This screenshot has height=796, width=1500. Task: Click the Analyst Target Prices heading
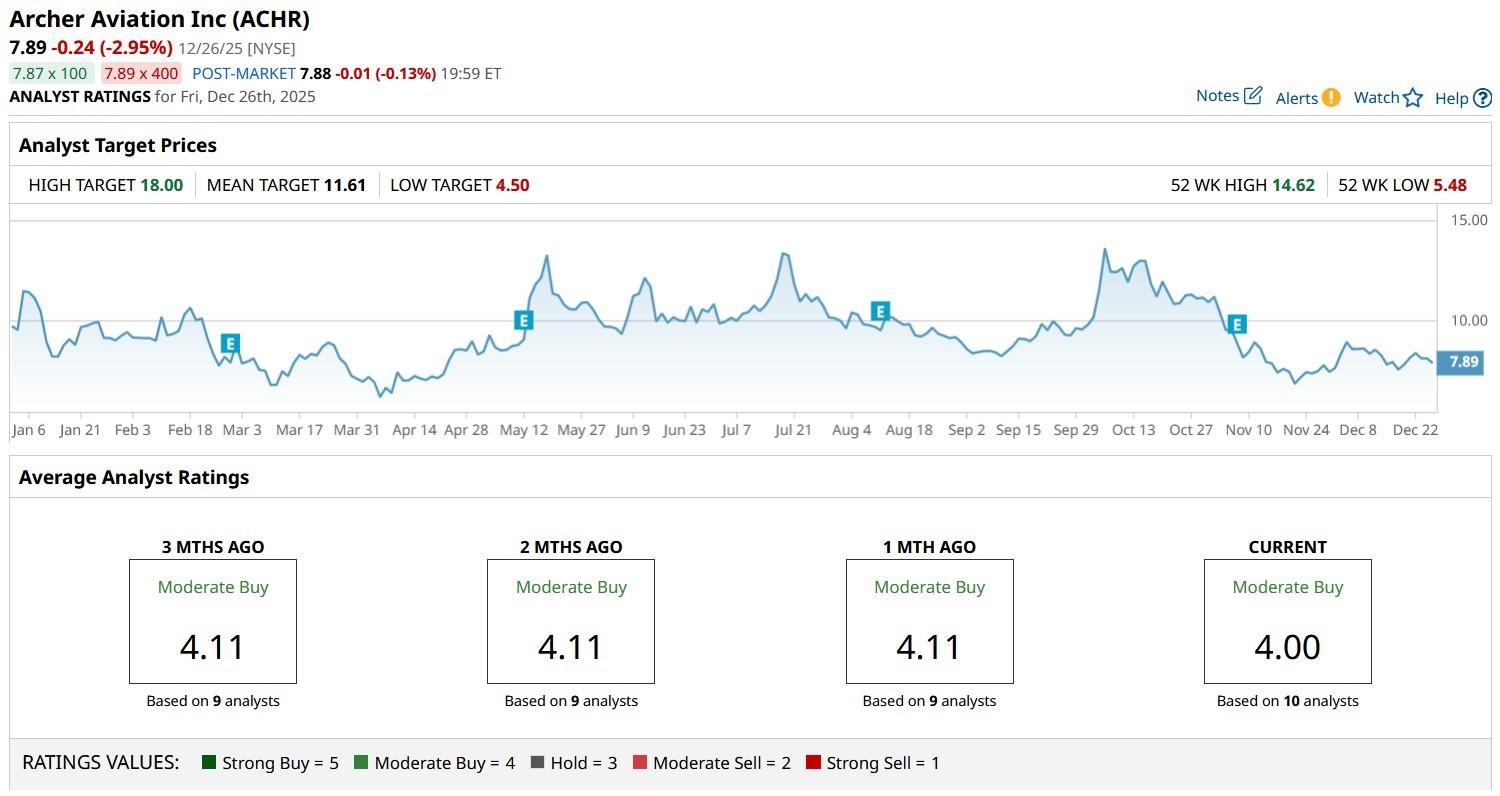click(118, 145)
